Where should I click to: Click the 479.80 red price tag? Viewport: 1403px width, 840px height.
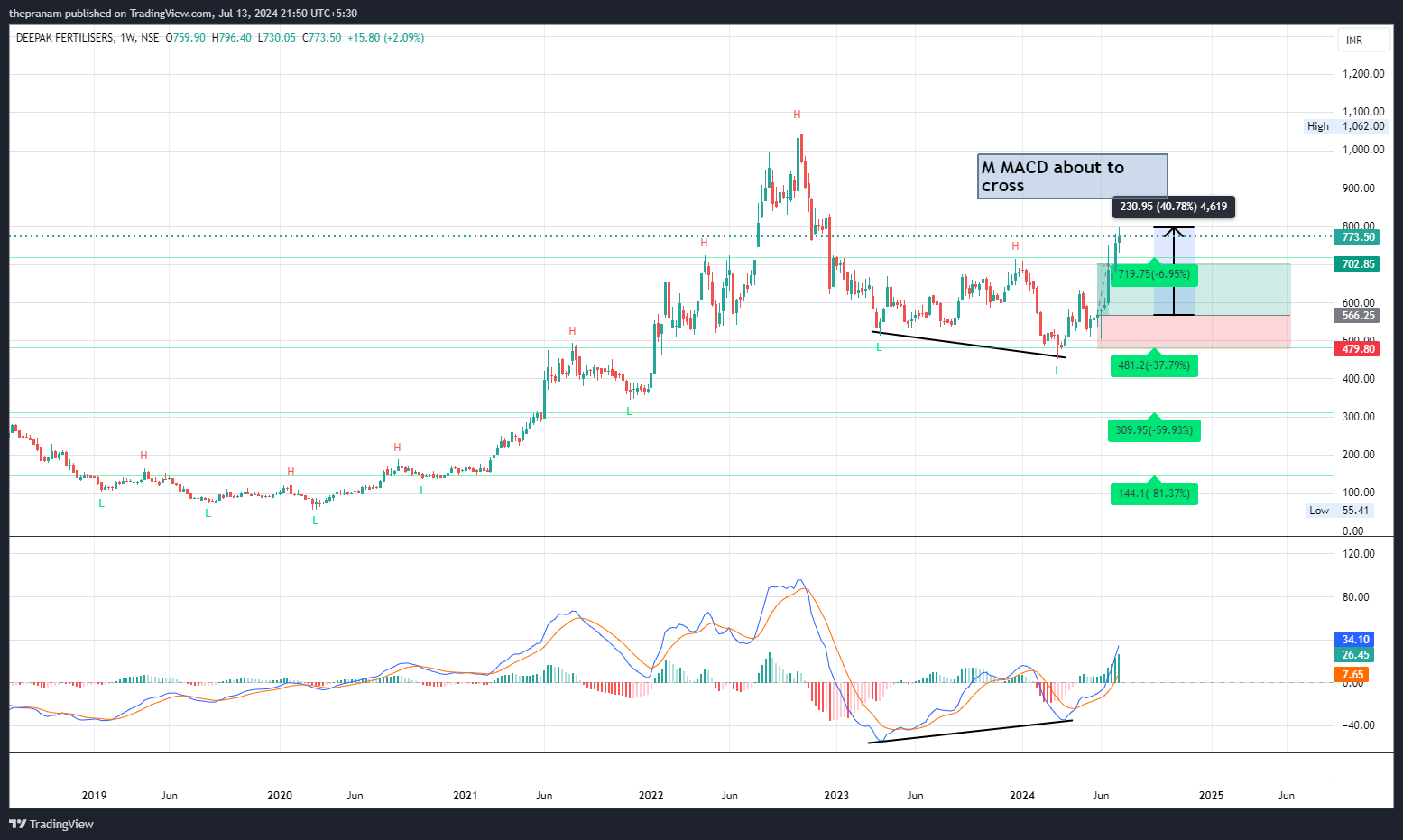tap(1358, 349)
